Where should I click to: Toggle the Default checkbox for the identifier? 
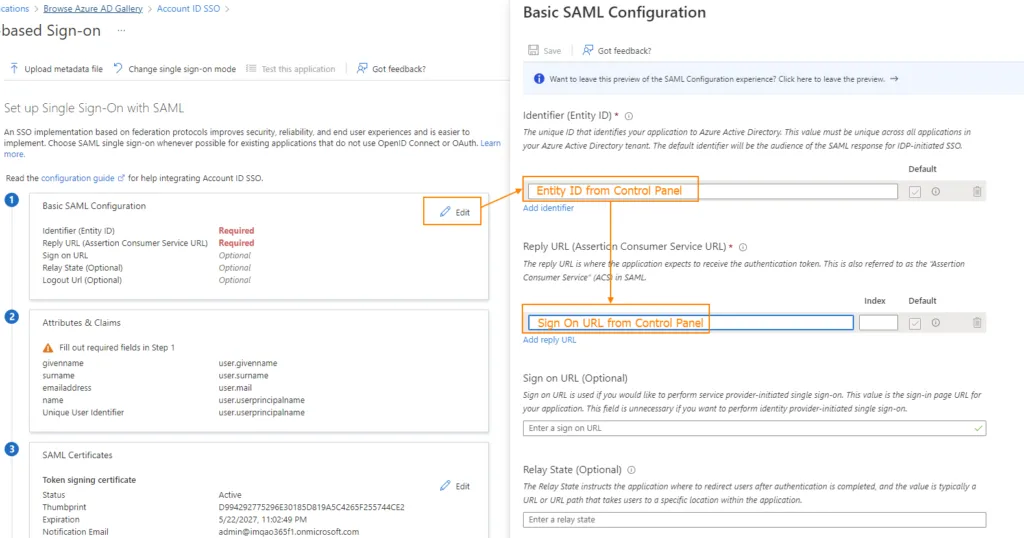pyautogui.click(x=915, y=192)
